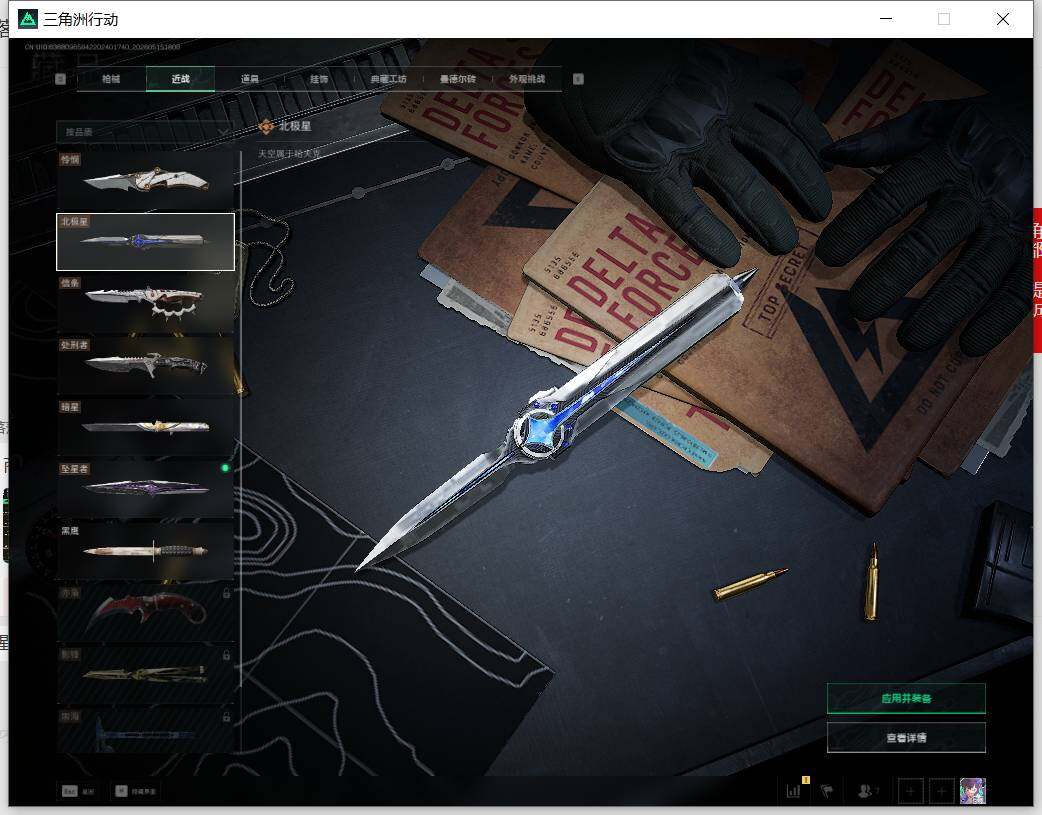The height and width of the screenshot is (815, 1042).
Task: Select the locked blue axe skin
Action: coord(145,731)
